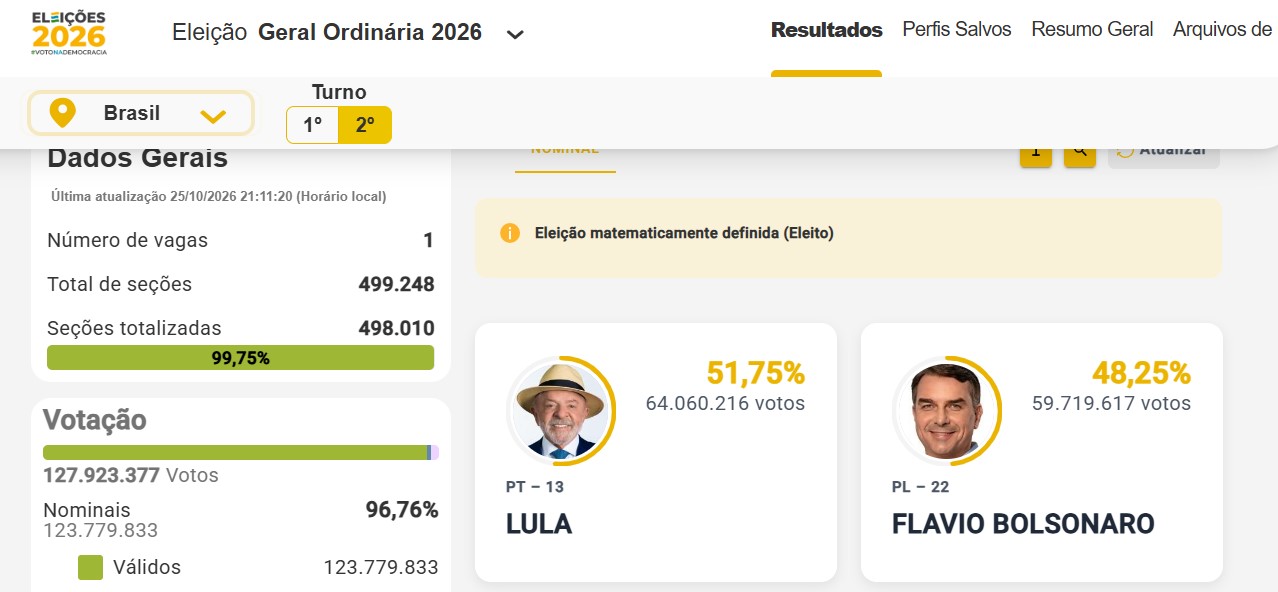1278x592 pixels.
Task: Click the Eleições 2026 logo
Action: click(68, 33)
